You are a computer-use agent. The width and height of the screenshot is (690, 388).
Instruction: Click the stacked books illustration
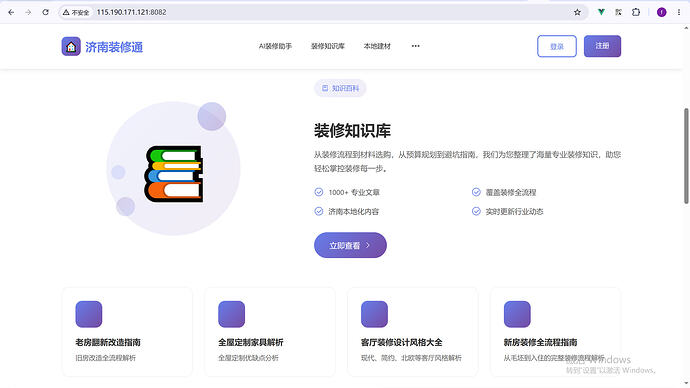(174, 174)
